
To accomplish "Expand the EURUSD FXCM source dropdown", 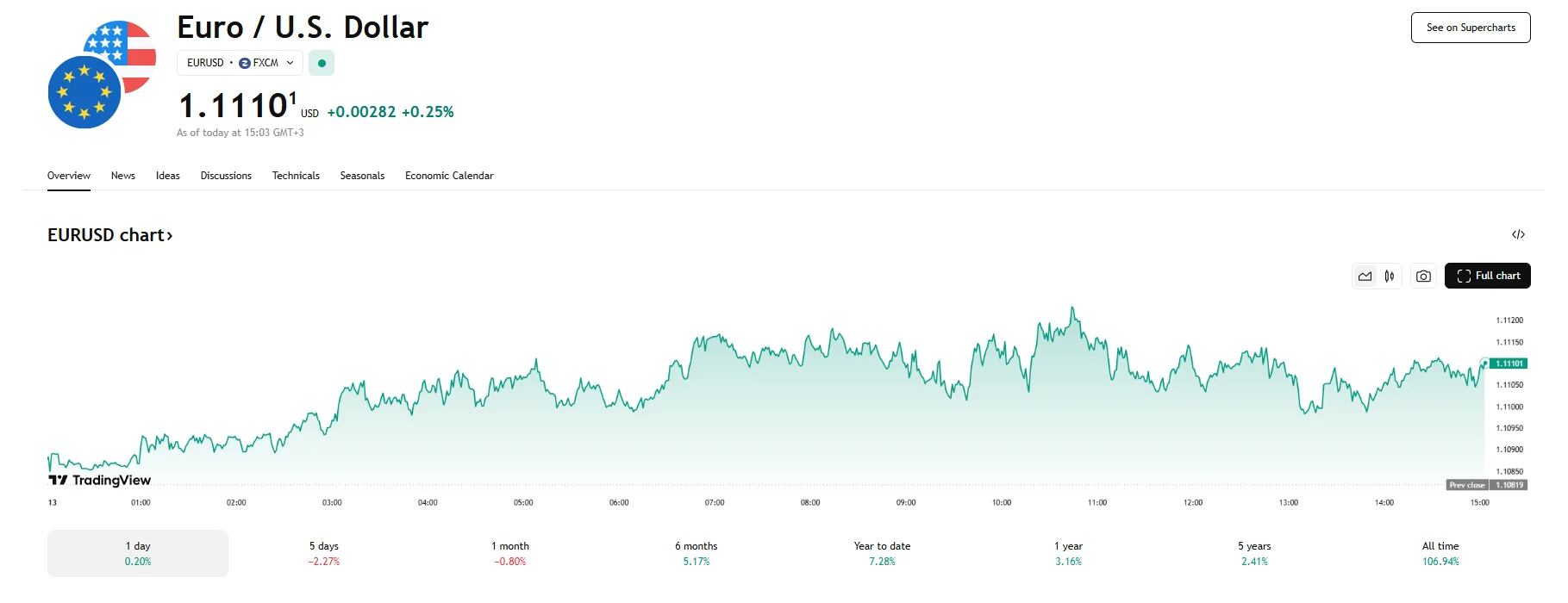I will pos(240,63).
